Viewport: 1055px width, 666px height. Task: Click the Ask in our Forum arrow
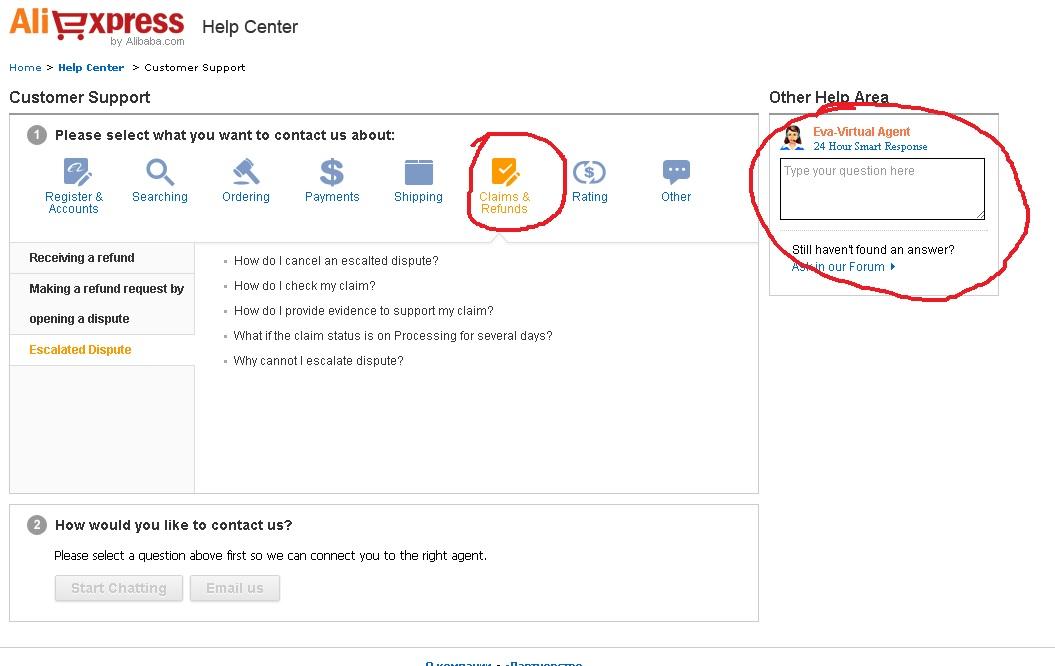(893, 266)
